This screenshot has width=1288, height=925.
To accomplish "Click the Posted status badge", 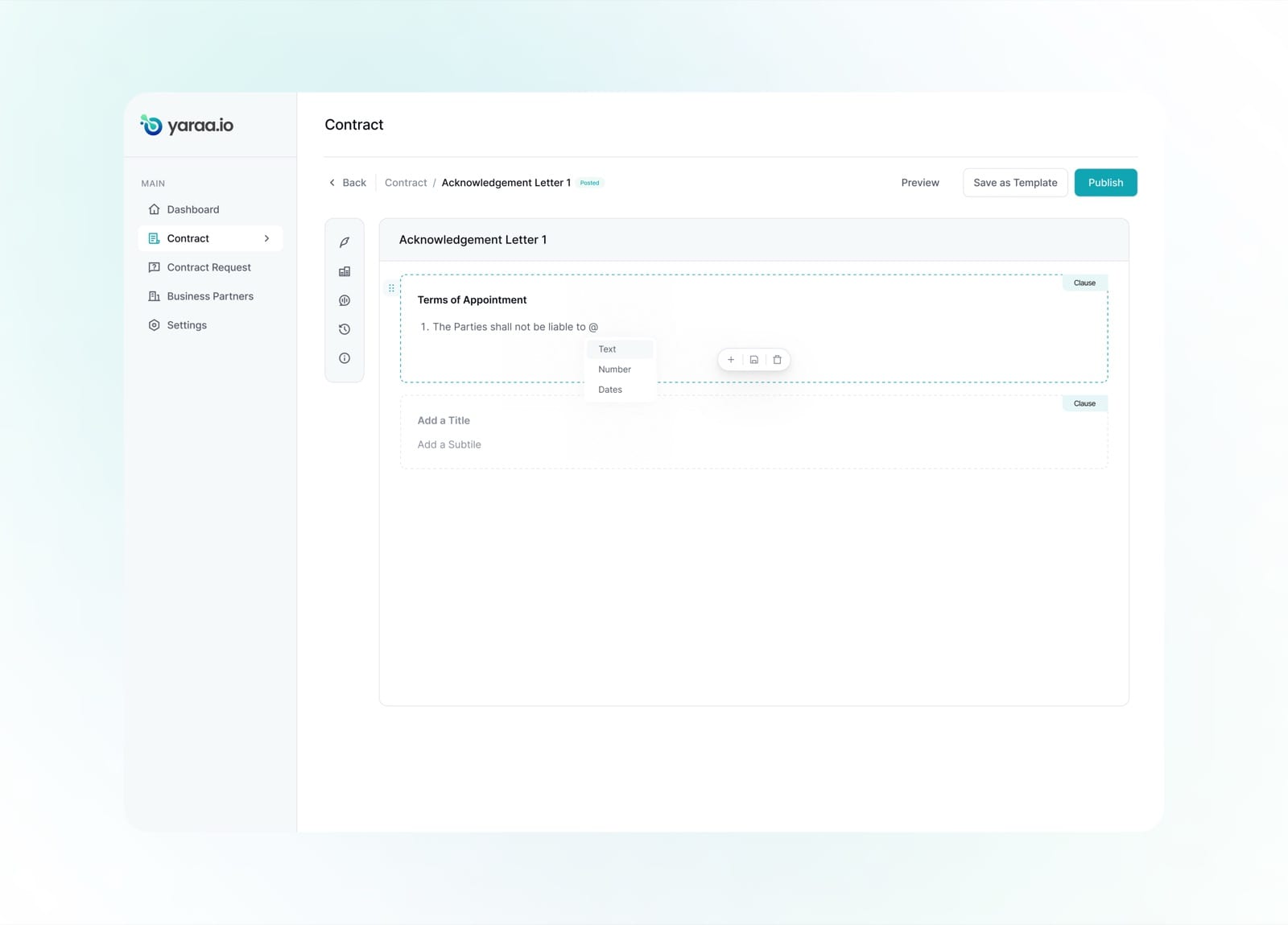I will (x=590, y=183).
